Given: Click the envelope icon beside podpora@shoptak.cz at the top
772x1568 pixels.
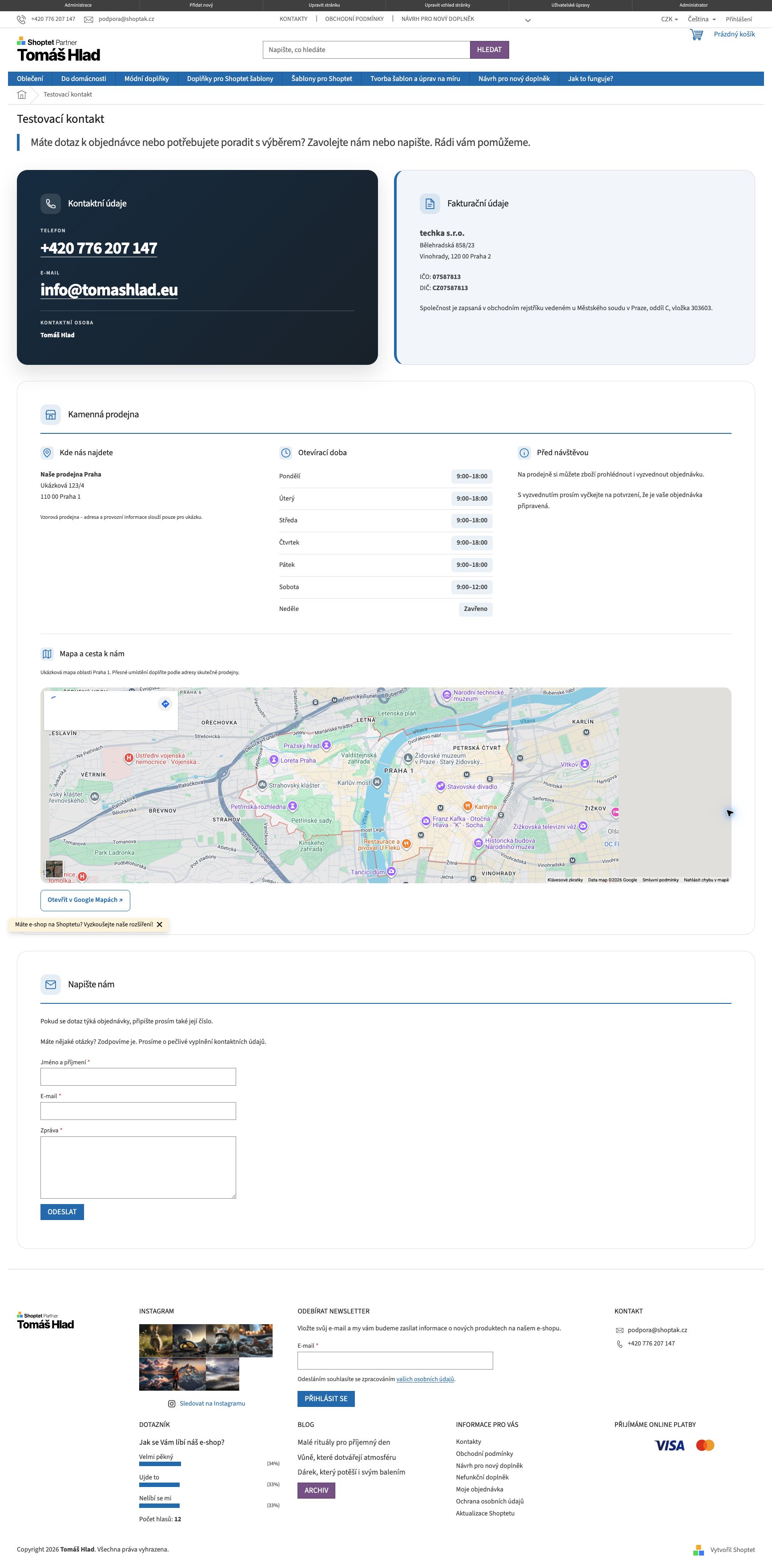Looking at the screenshot, I should [89, 20].
